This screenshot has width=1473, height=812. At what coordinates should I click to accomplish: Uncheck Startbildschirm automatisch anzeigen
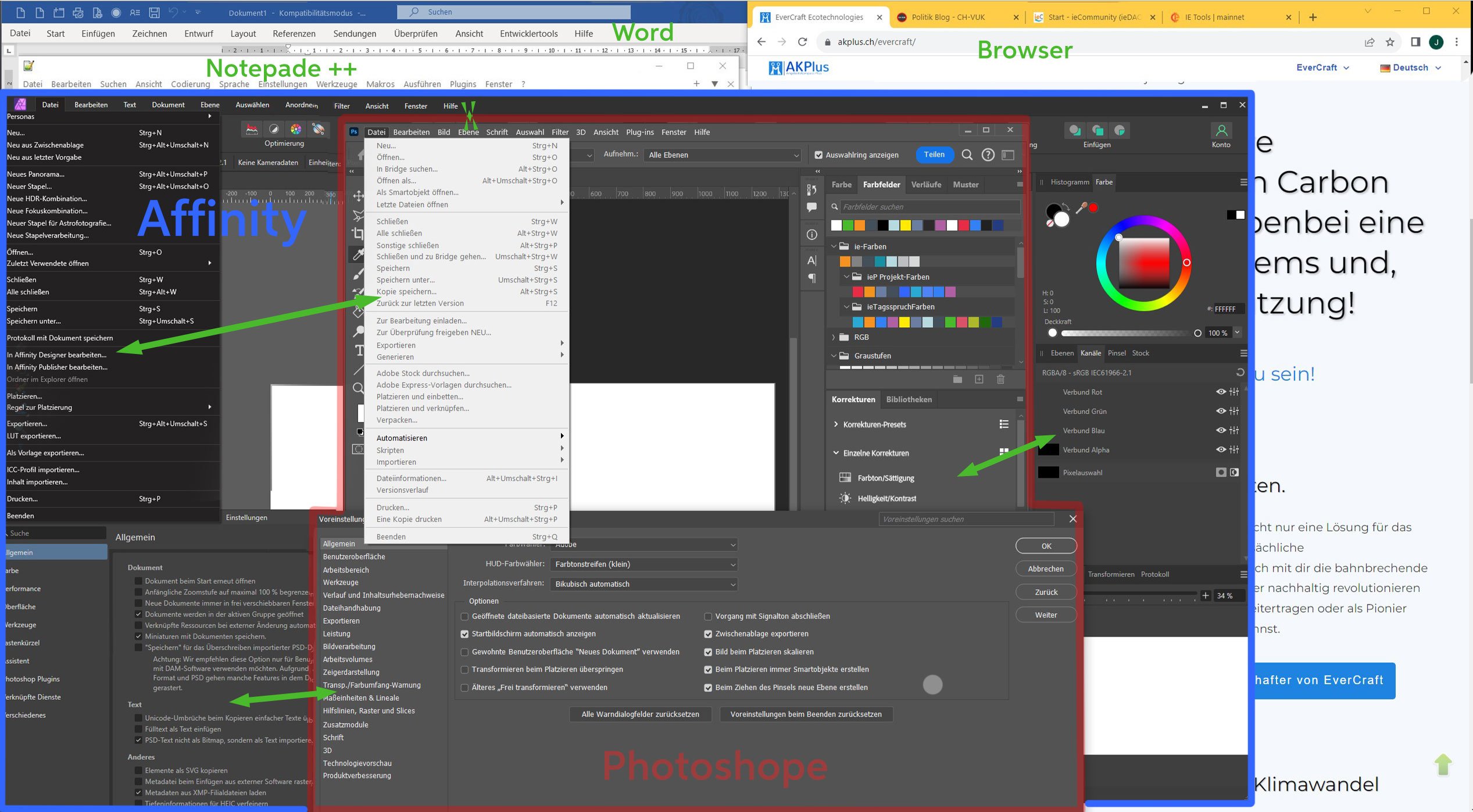pyautogui.click(x=464, y=634)
